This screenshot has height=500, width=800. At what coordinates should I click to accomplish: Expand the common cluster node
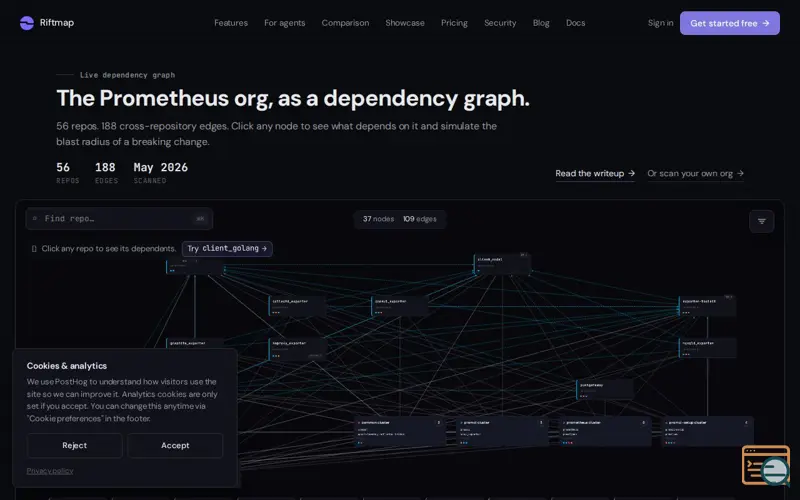pyautogui.click(x=399, y=432)
